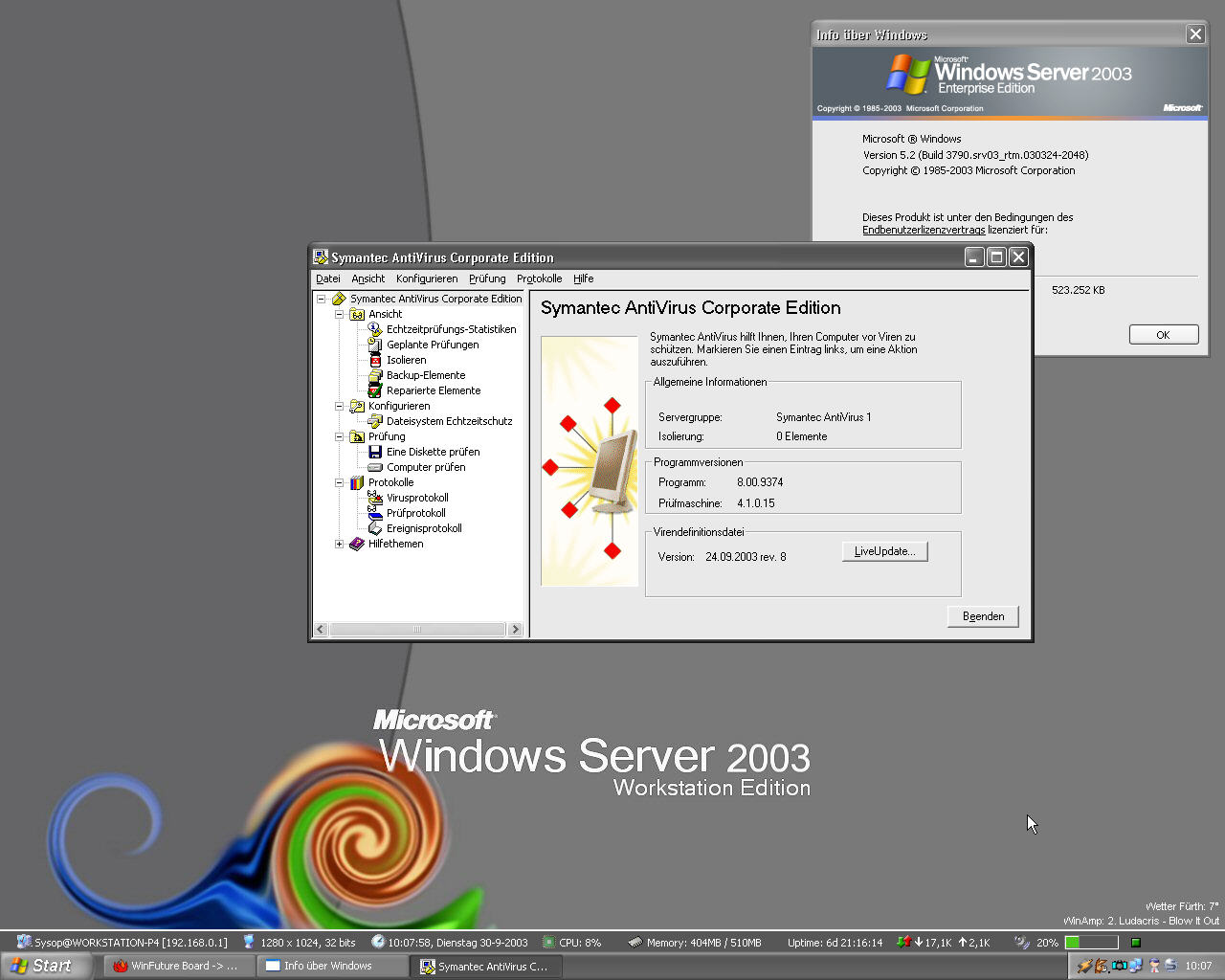The width and height of the screenshot is (1225, 980).
Task: Select the Backup-Elemente folder icon
Action: (x=375, y=375)
